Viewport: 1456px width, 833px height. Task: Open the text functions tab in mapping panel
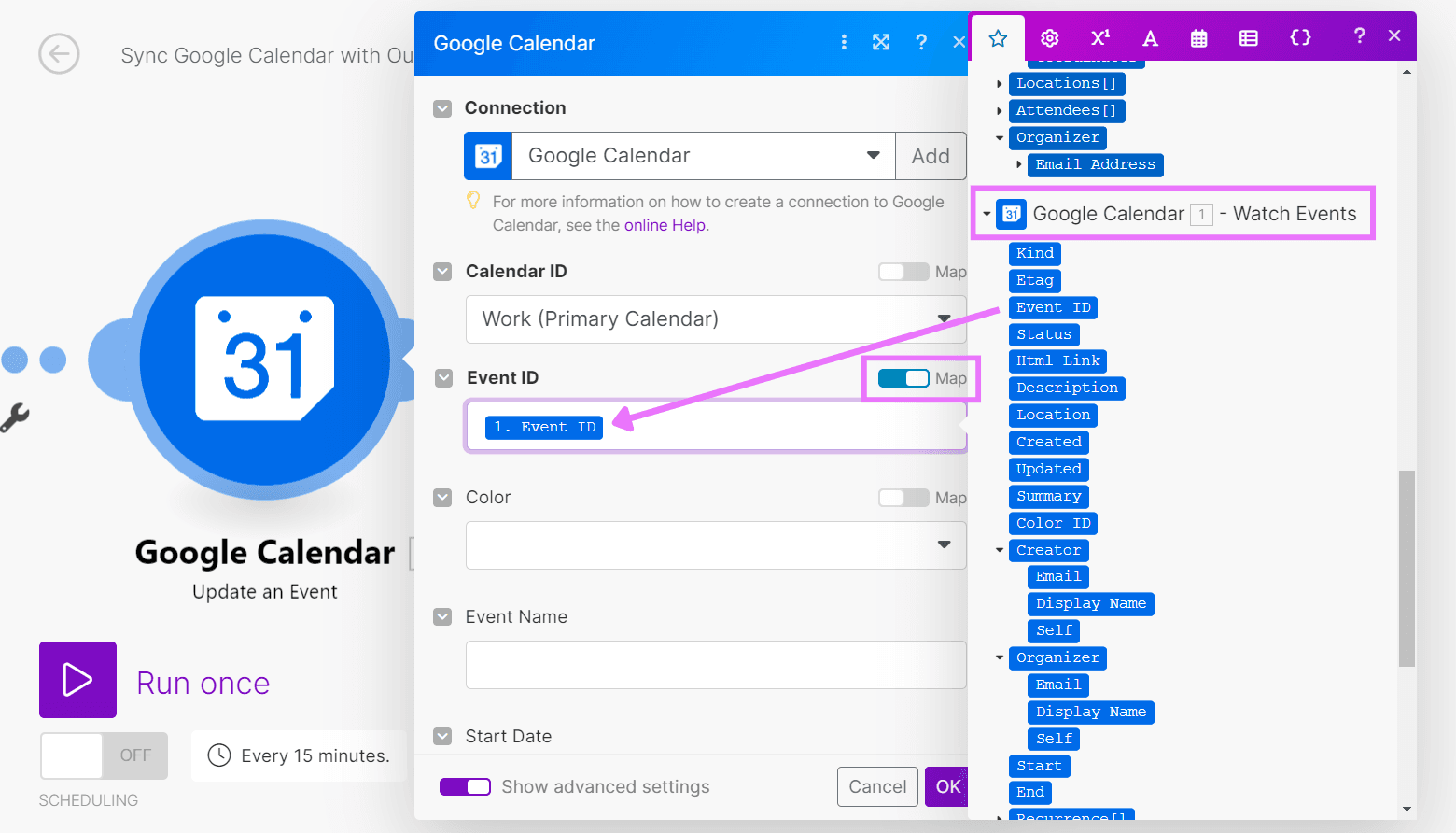(1150, 38)
